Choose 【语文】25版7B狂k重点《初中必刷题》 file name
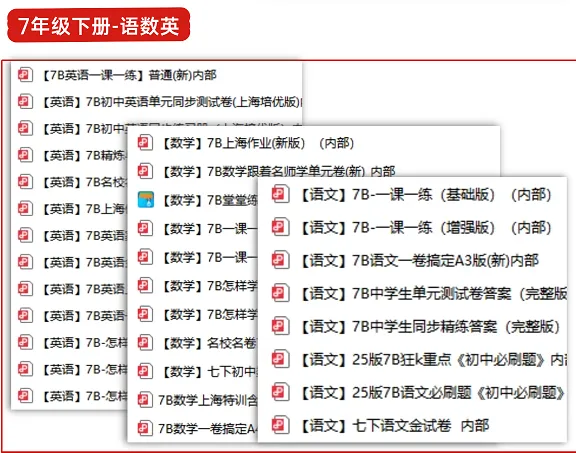The height and width of the screenshot is (453, 576). (433, 360)
